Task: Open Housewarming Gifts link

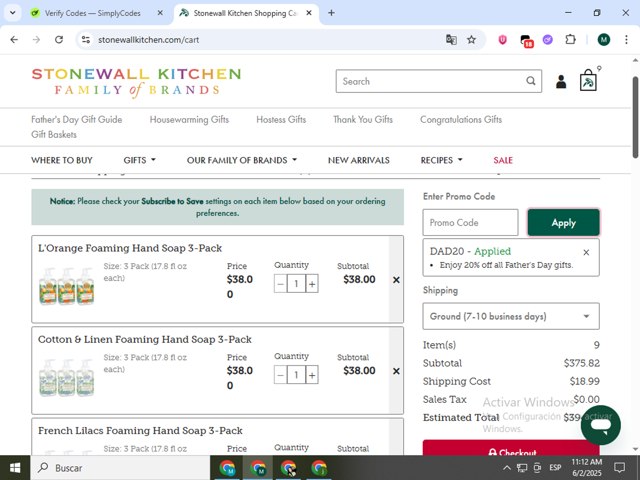Action: 189,120
